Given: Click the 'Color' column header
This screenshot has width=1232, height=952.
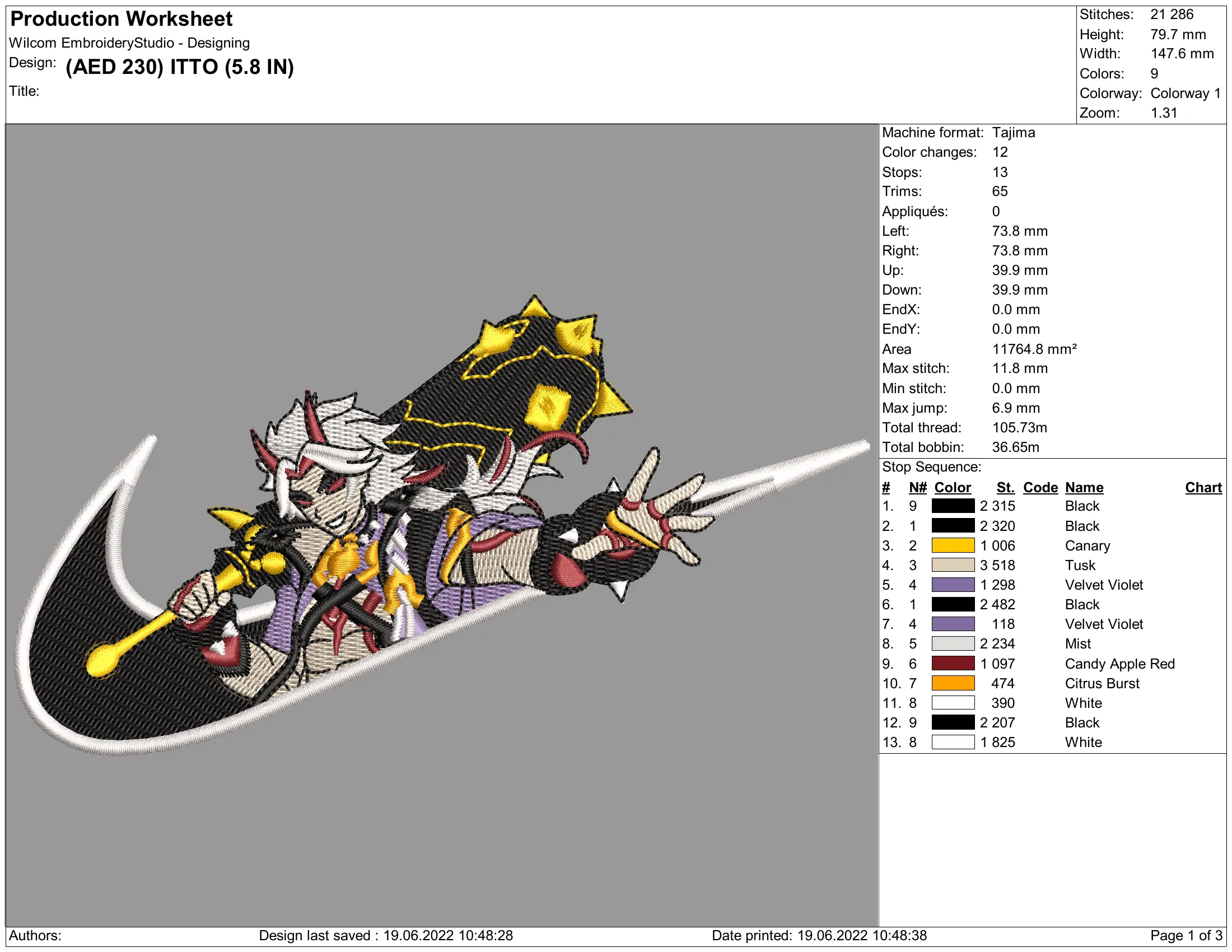Looking at the screenshot, I should 952,488.
